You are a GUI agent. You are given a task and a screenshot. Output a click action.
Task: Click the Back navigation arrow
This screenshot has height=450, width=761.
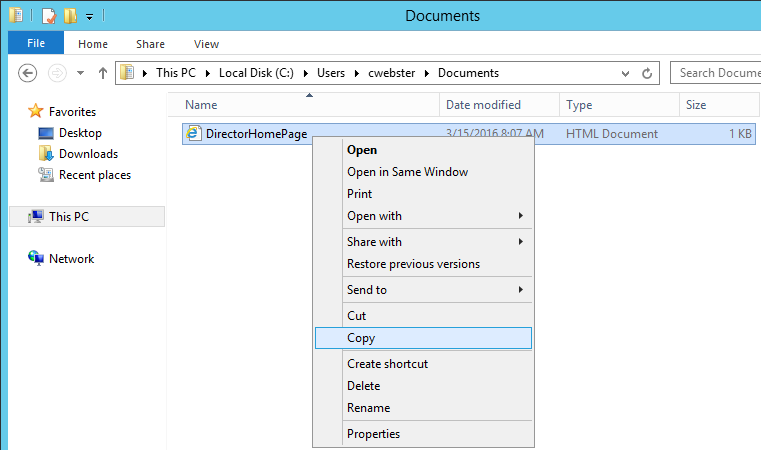click(28, 73)
